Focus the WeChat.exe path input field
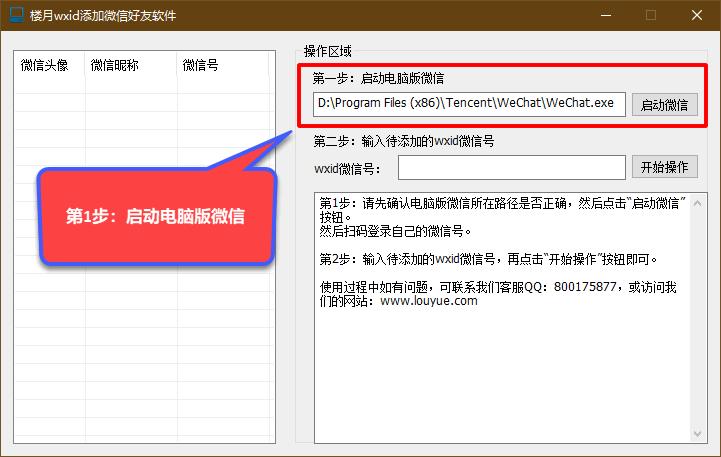Image resolution: width=721 pixels, height=457 pixels. (x=469, y=104)
